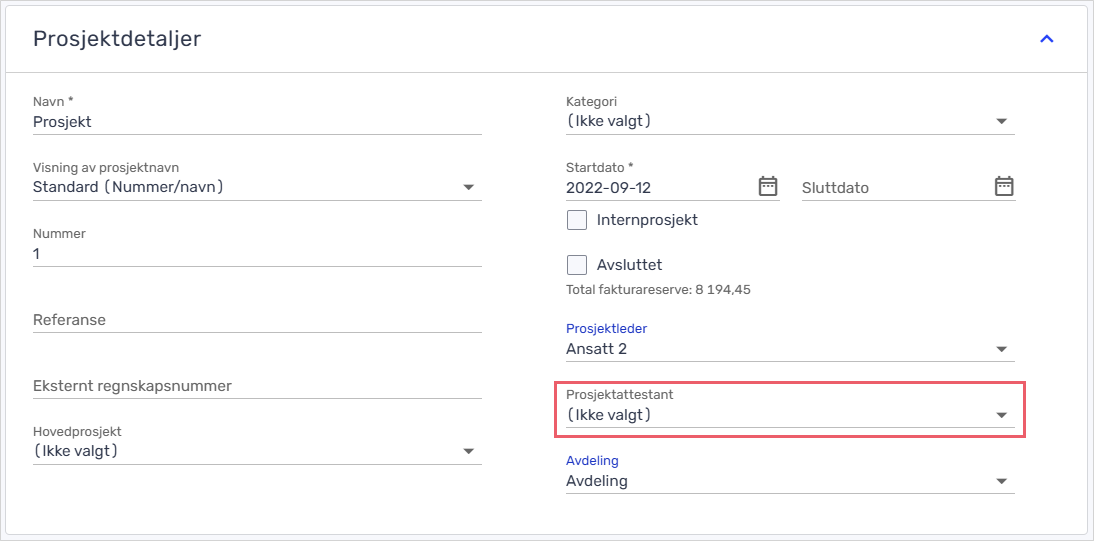Focus the Nummer input field

coord(257,254)
